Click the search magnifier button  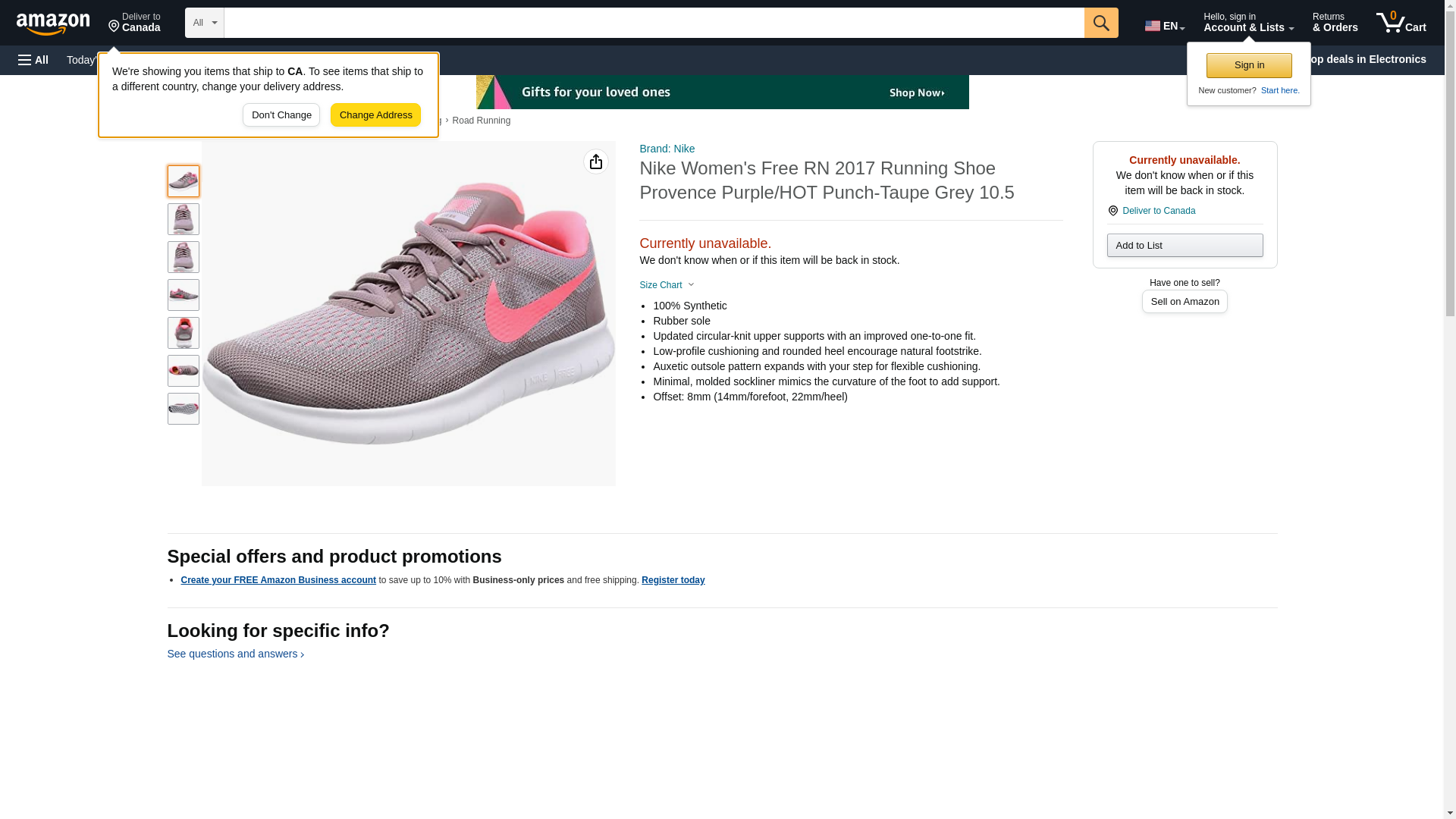pyautogui.click(x=1101, y=23)
